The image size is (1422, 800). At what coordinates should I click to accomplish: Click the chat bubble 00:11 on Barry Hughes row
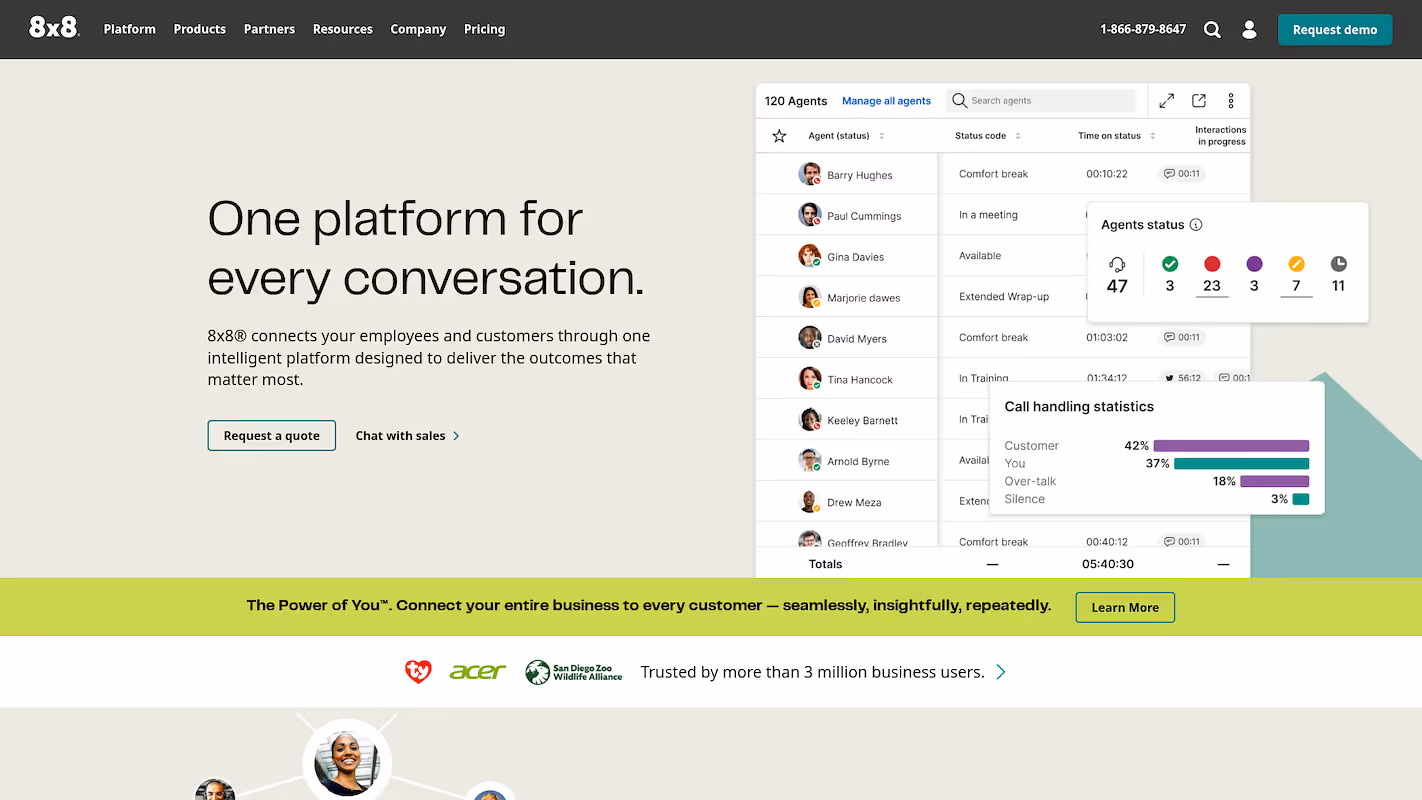pos(1182,174)
